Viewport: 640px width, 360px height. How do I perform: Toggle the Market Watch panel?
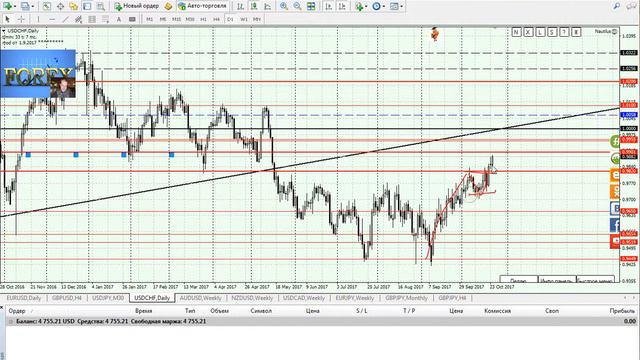coord(47,6)
